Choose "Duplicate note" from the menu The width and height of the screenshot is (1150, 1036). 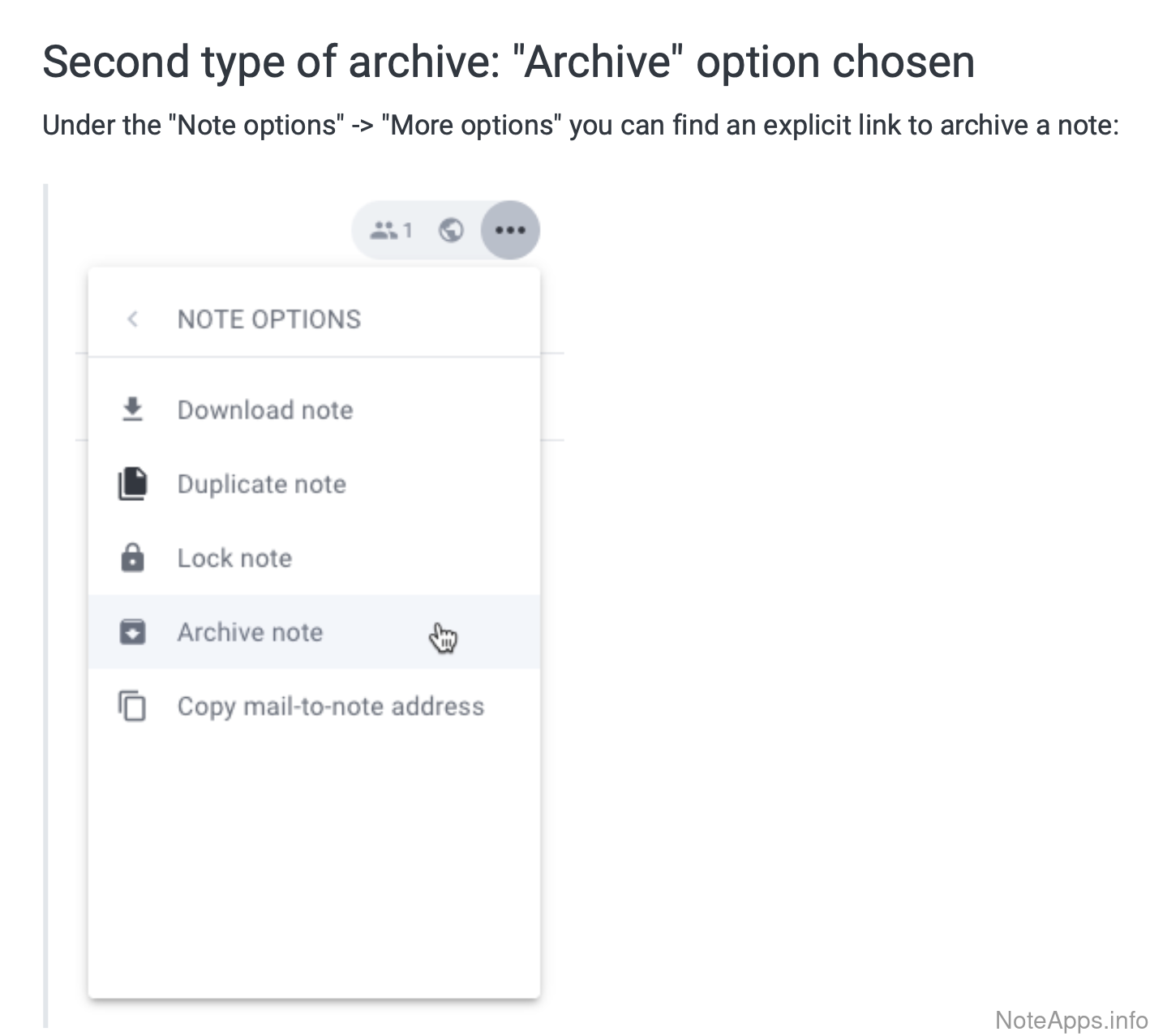point(262,484)
